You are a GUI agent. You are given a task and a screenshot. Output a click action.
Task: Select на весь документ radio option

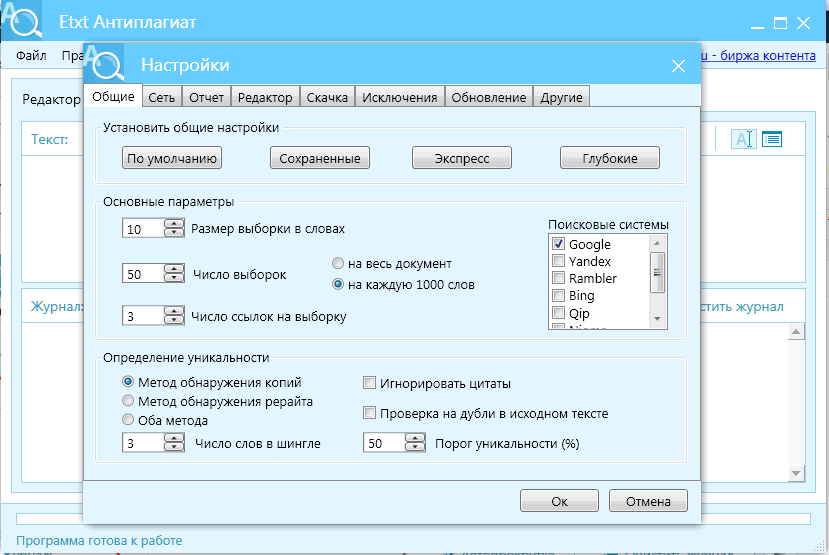pyautogui.click(x=338, y=263)
